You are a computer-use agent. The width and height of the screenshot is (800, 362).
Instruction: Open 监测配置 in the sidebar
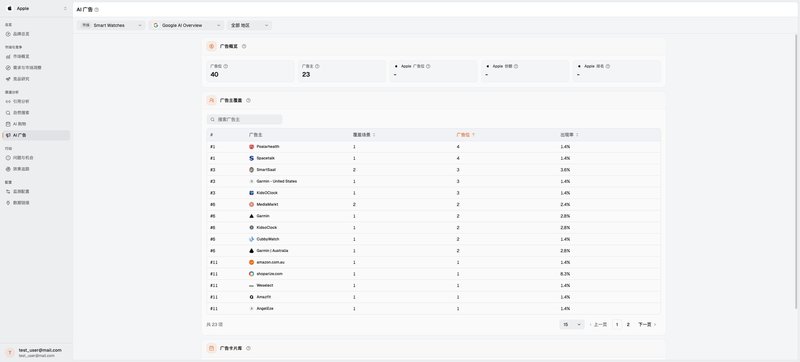pyautogui.click(x=36, y=192)
